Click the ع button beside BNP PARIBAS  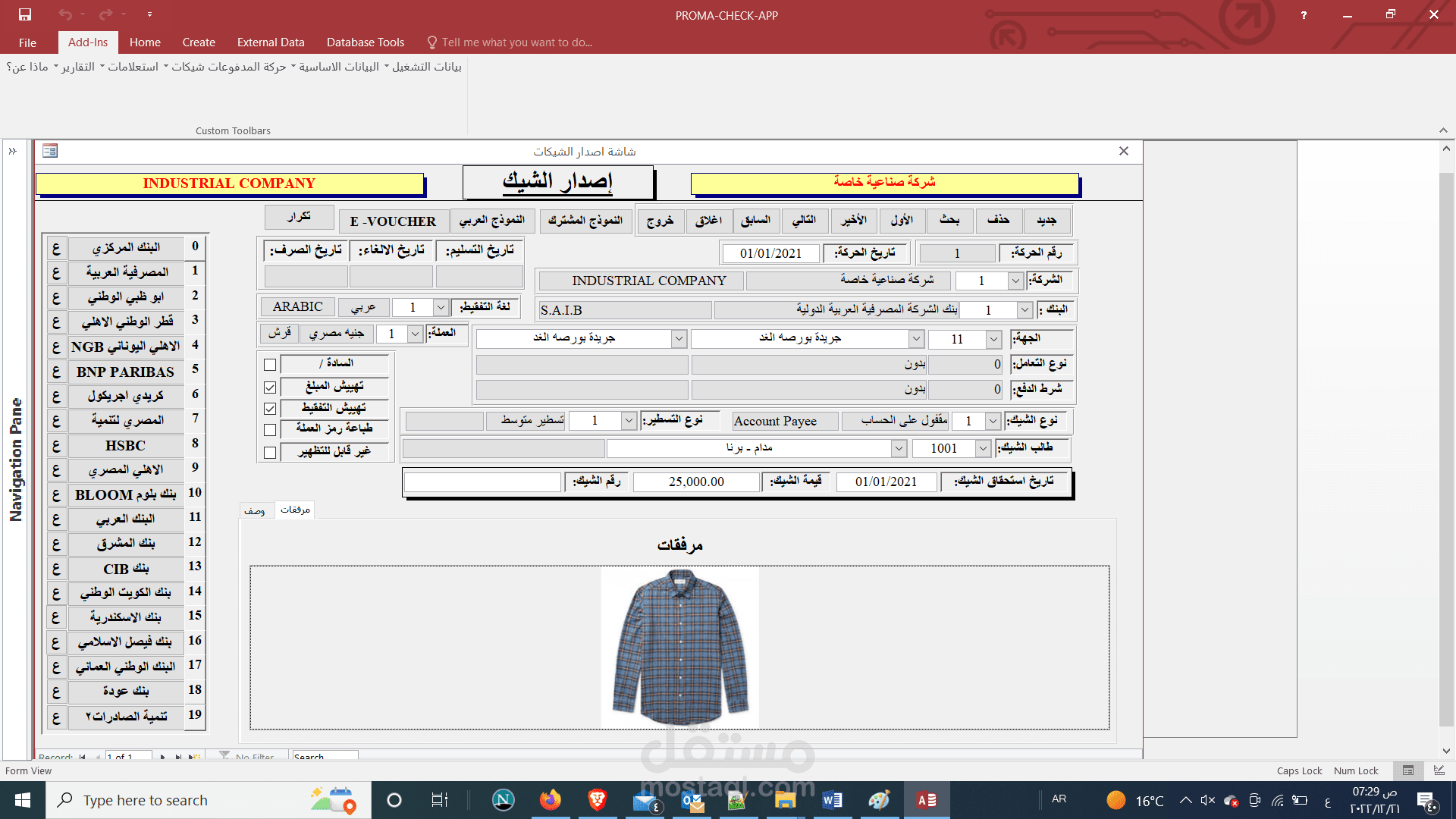[56, 372]
